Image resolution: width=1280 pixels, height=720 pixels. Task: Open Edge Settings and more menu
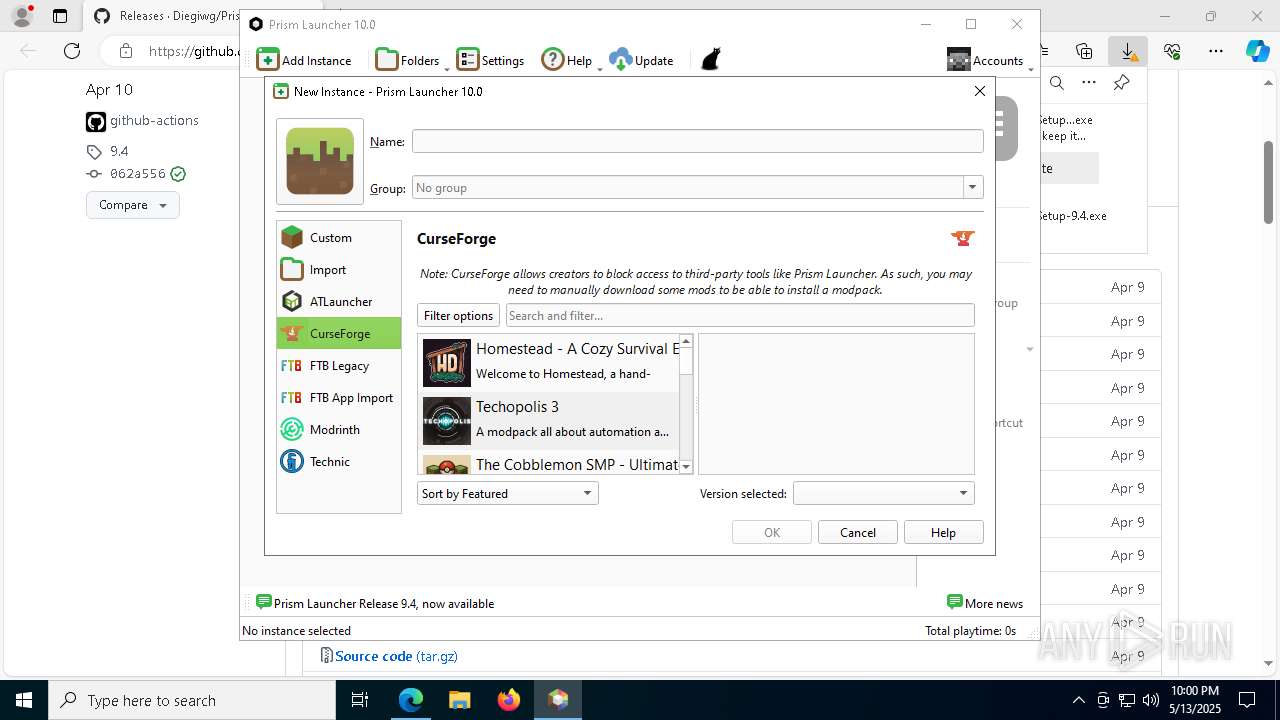pyautogui.click(x=1215, y=51)
